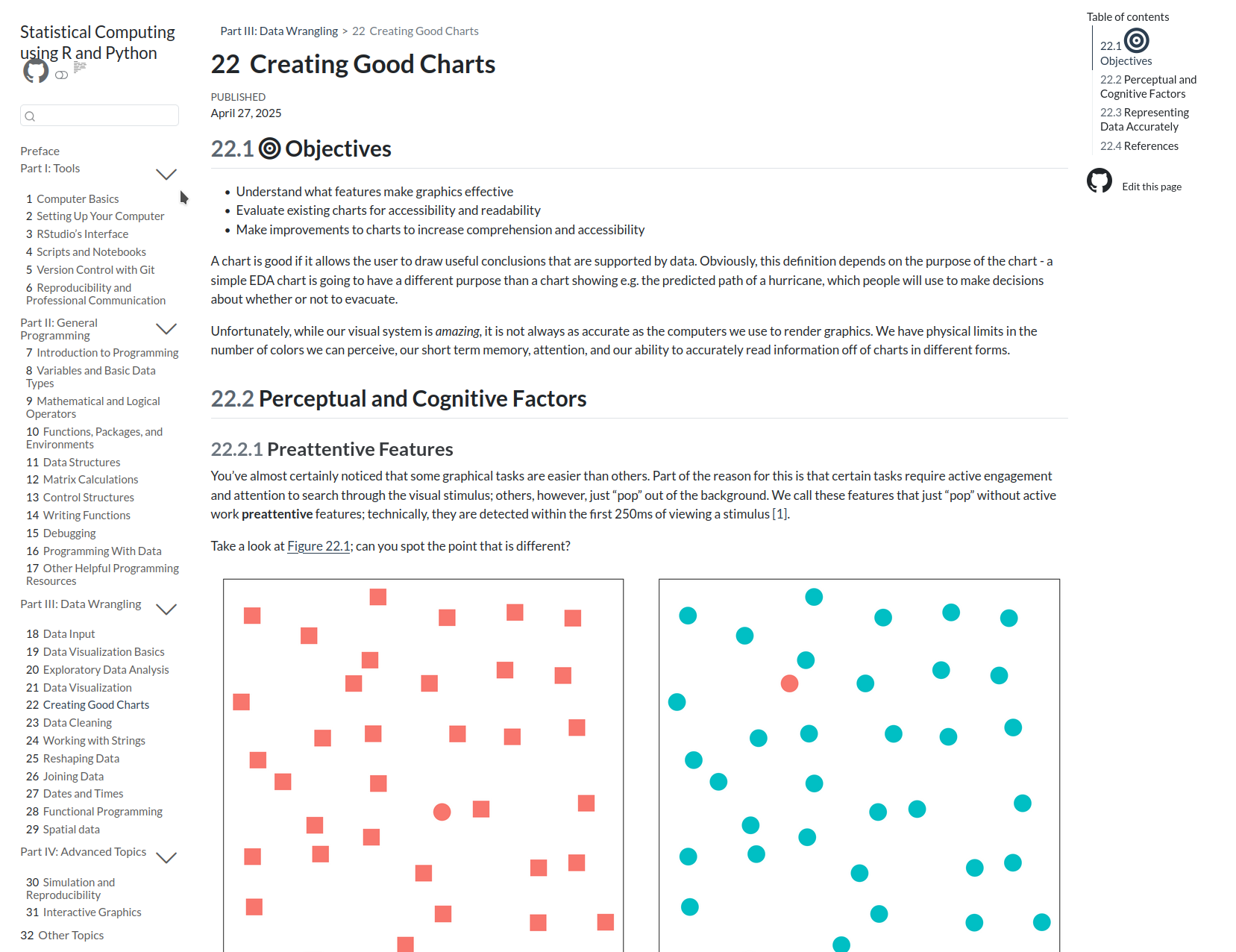Toggle dark mode using the switch in the header
Screen dimensions: 1236x952
[61, 75]
